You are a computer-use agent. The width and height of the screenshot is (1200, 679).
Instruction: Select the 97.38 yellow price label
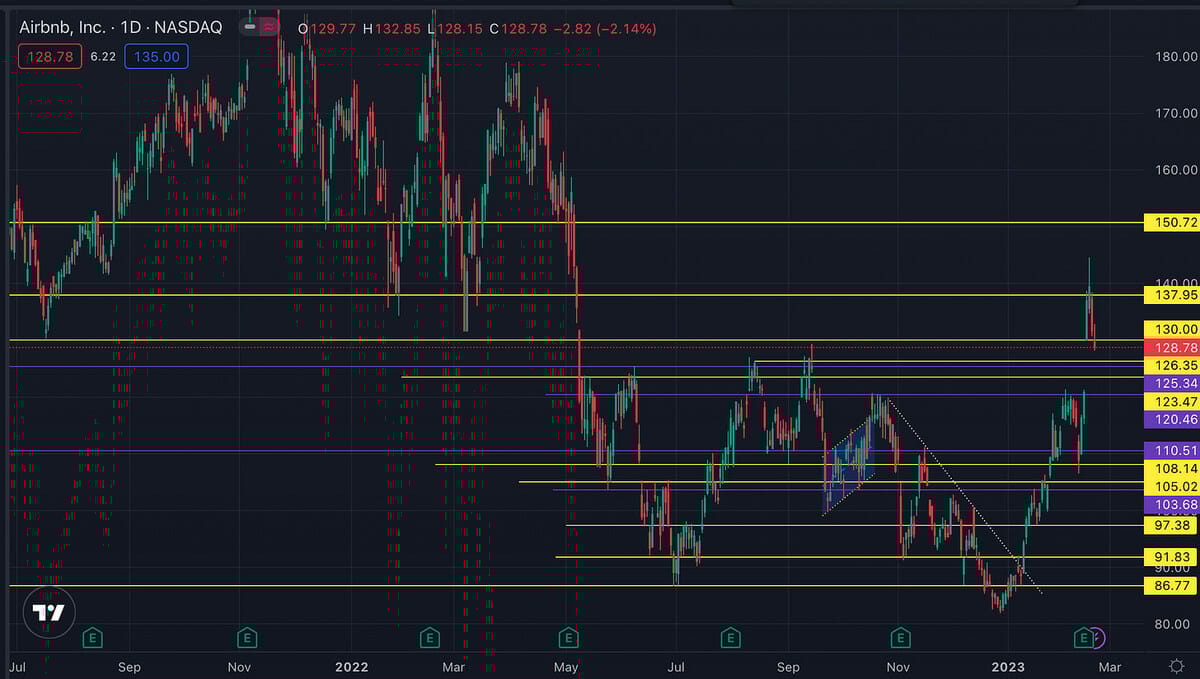(1172, 525)
